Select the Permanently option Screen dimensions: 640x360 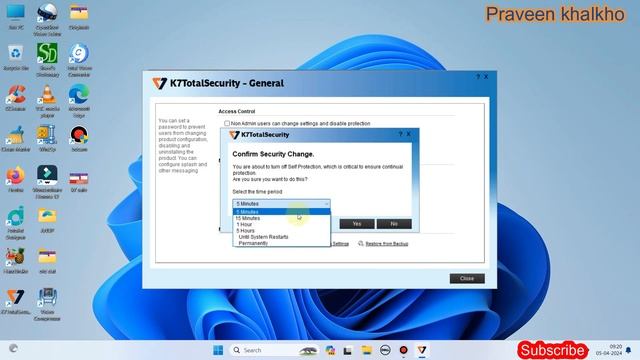coord(281,243)
